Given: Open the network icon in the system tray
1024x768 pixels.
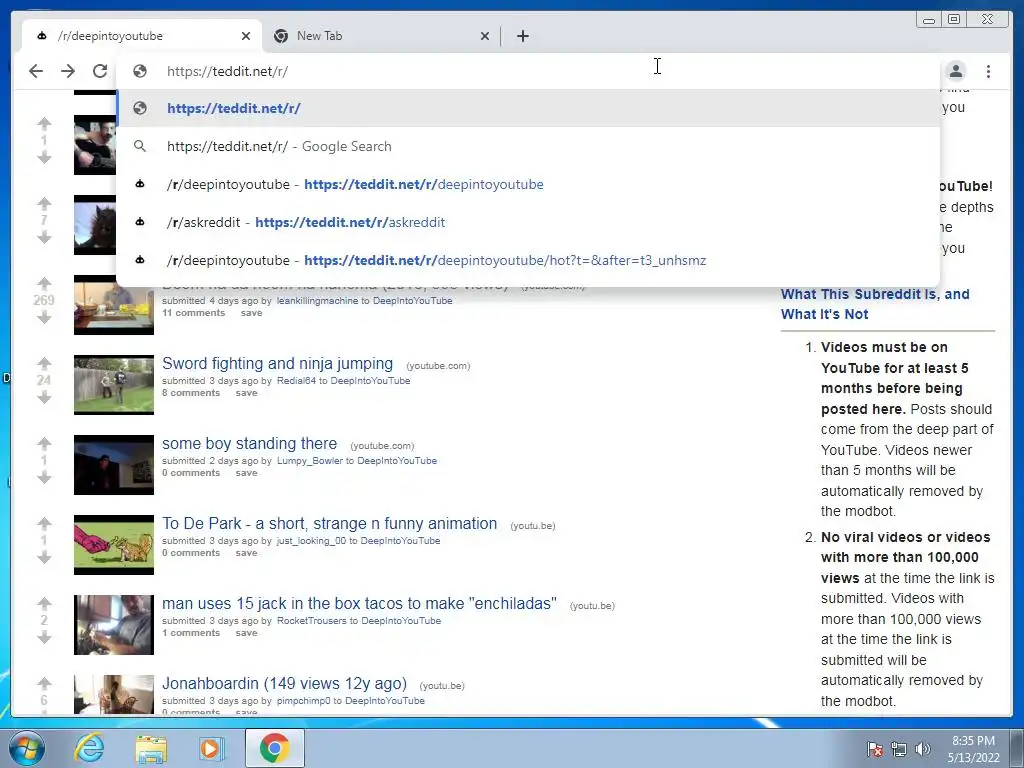Looking at the screenshot, I should tap(899, 749).
